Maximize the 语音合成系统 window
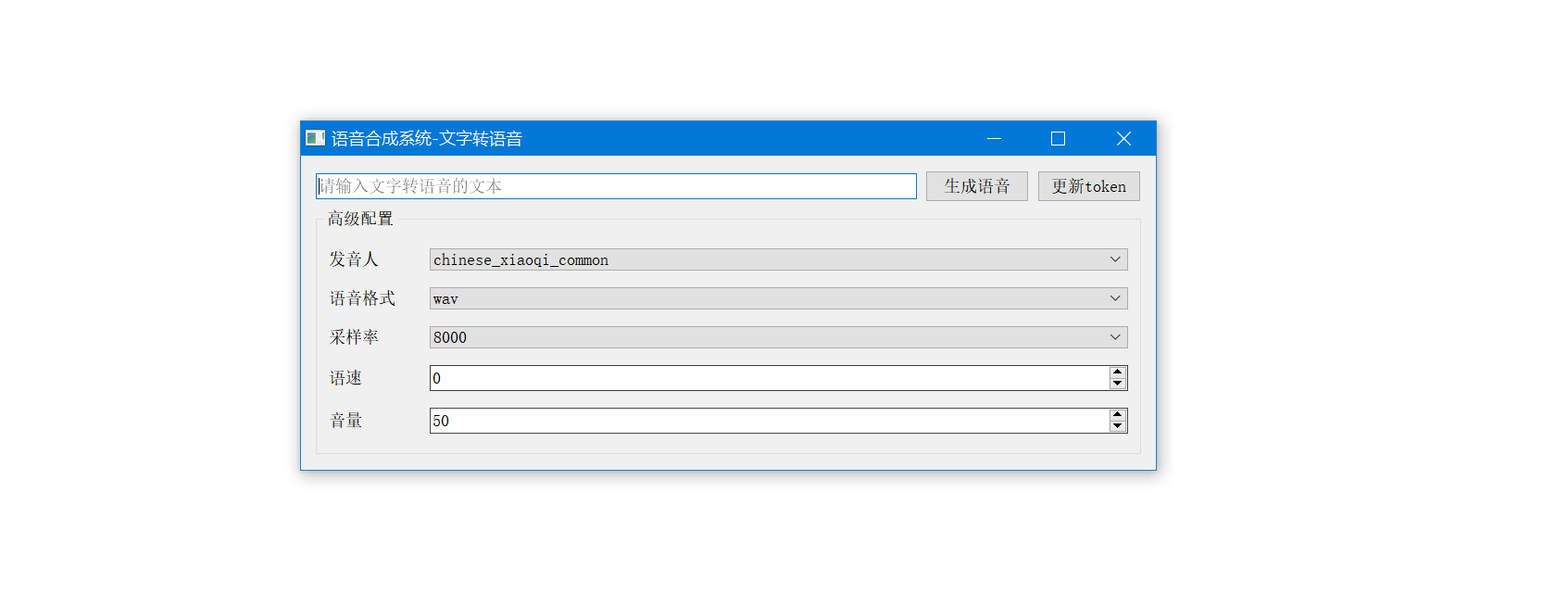 [x=1058, y=138]
